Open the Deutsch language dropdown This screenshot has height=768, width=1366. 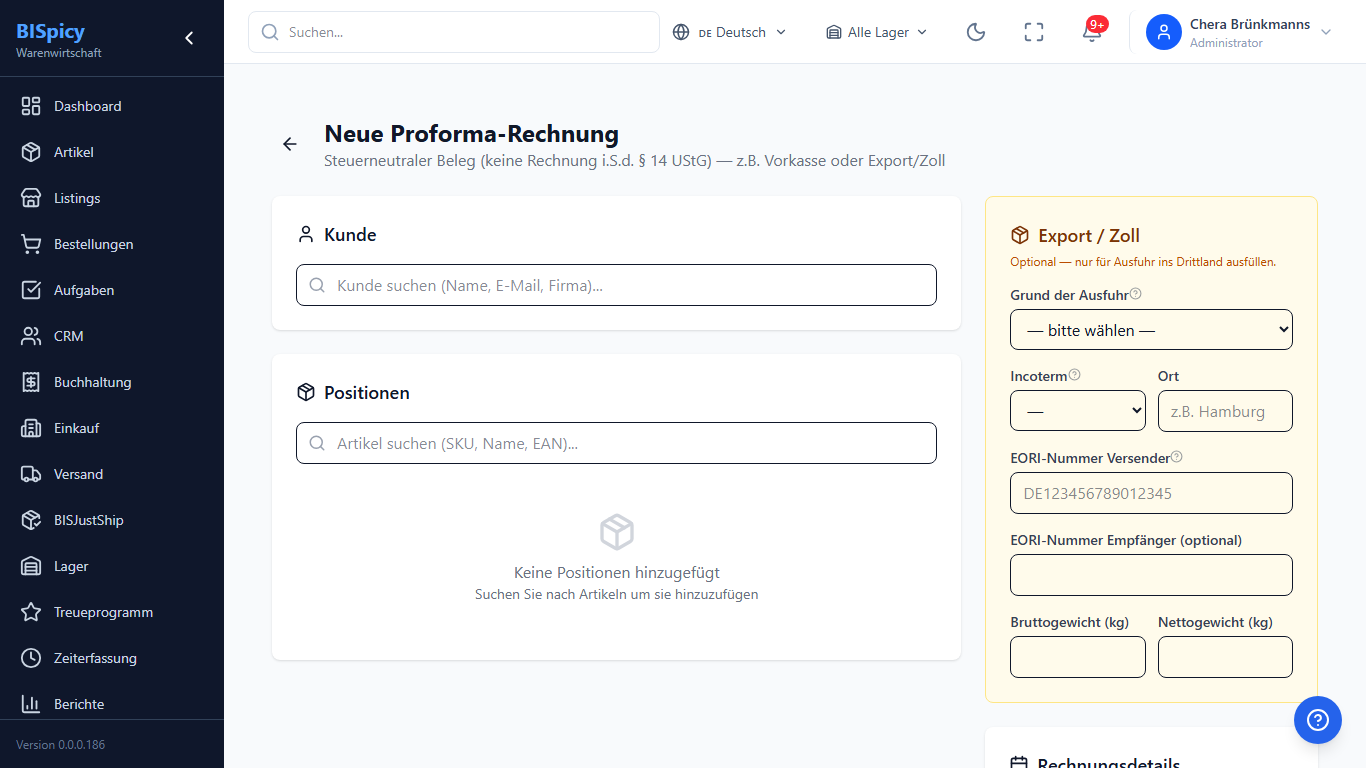click(x=730, y=32)
